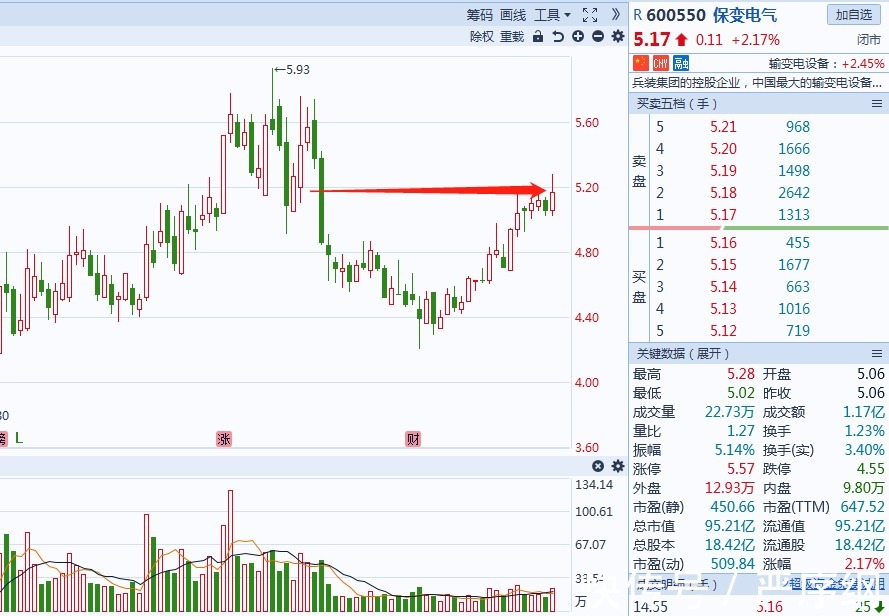Image resolution: width=889 pixels, height=616 pixels.
Task: Click 最低 value 5.02
Action: click(741, 393)
